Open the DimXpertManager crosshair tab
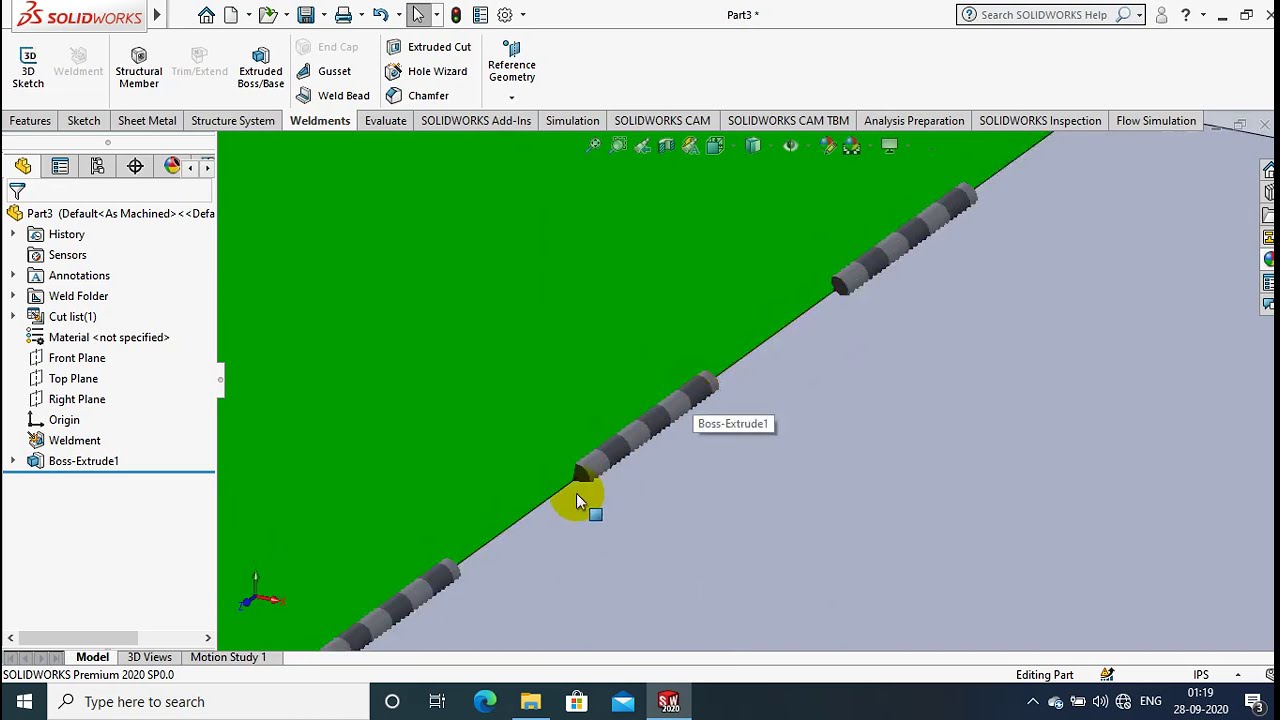 pos(135,166)
